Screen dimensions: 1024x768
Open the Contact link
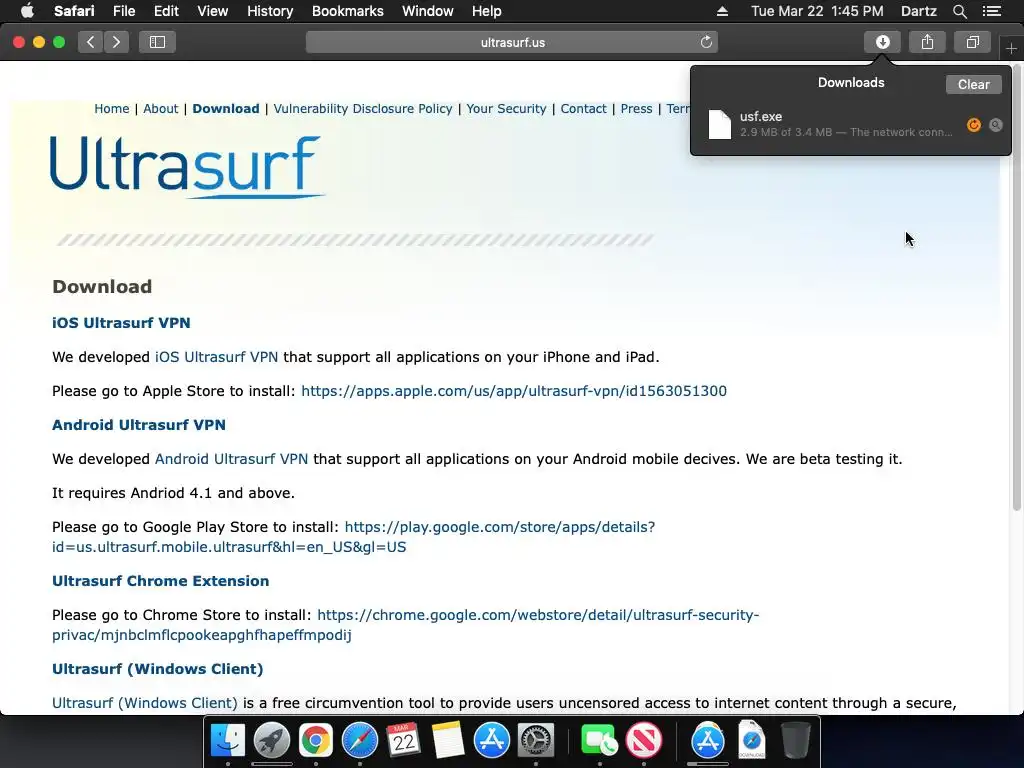[x=583, y=108]
